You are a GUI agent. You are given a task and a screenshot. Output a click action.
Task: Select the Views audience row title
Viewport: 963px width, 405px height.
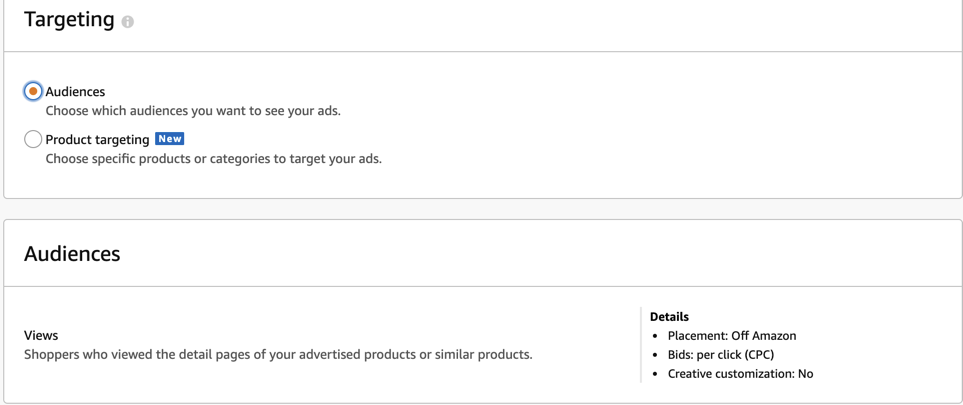41,336
